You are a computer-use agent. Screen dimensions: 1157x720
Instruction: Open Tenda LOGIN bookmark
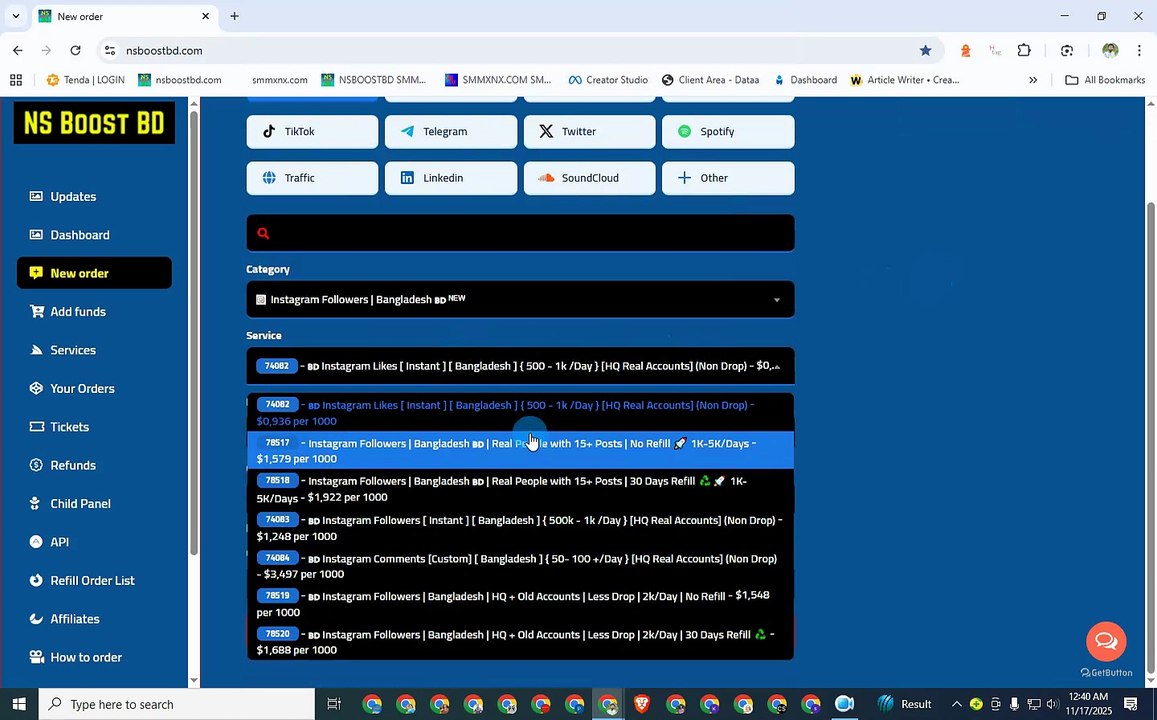pos(86,80)
